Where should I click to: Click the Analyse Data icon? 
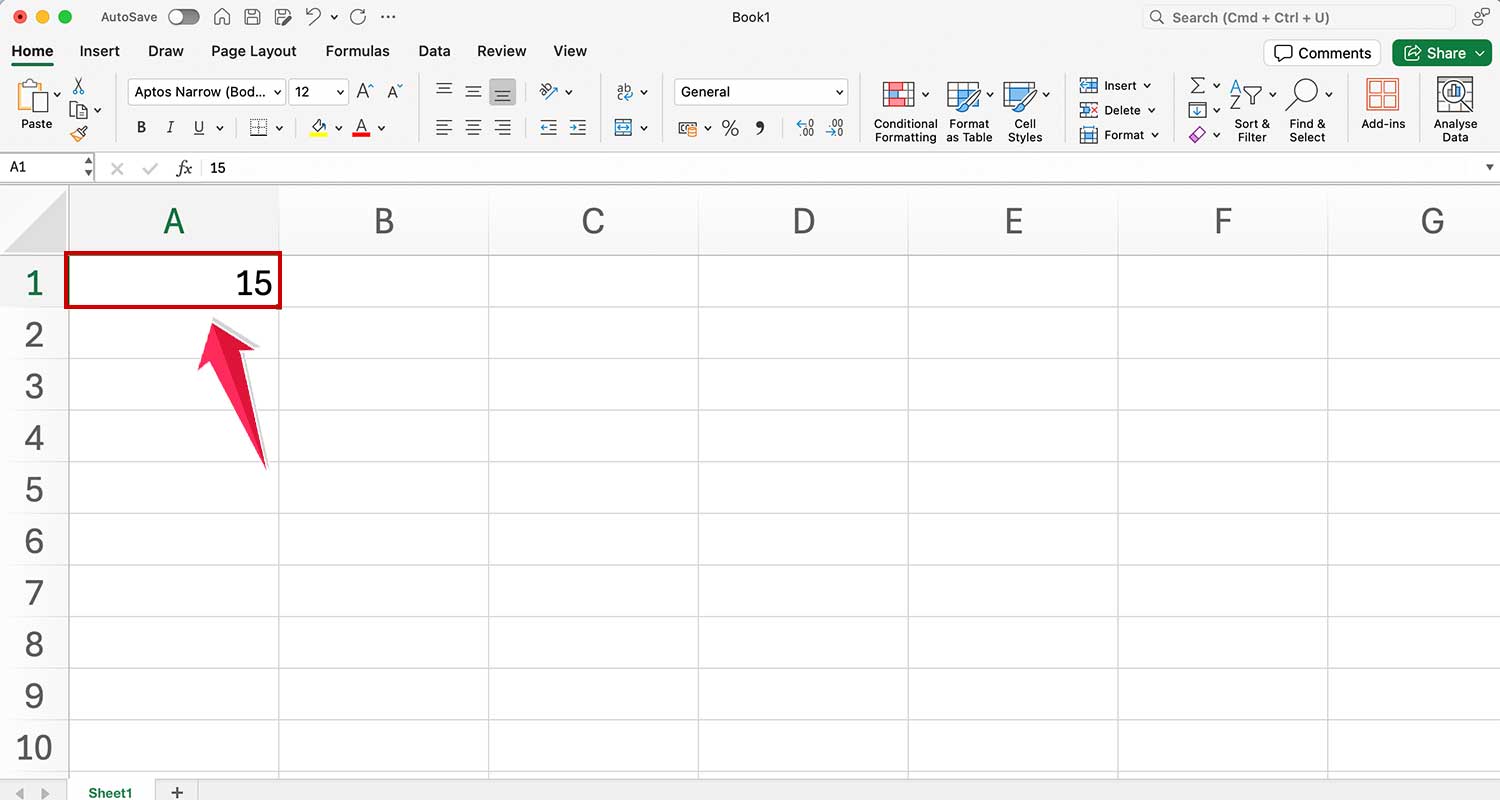(1455, 108)
